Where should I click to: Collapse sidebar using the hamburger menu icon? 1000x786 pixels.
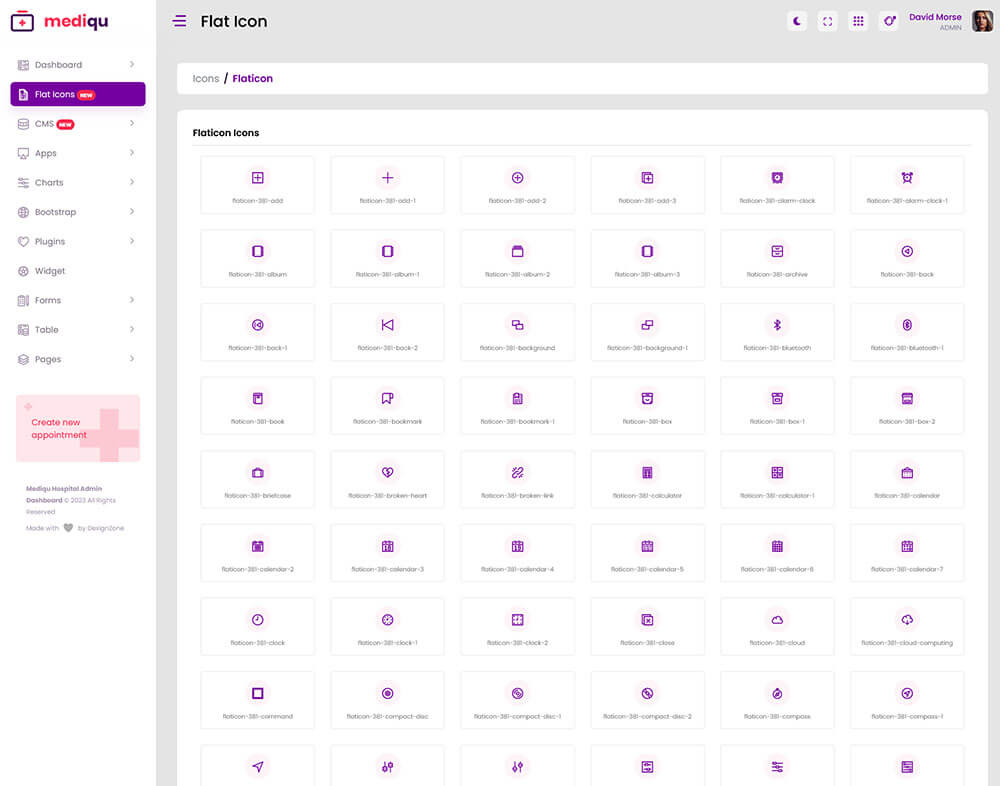point(180,21)
